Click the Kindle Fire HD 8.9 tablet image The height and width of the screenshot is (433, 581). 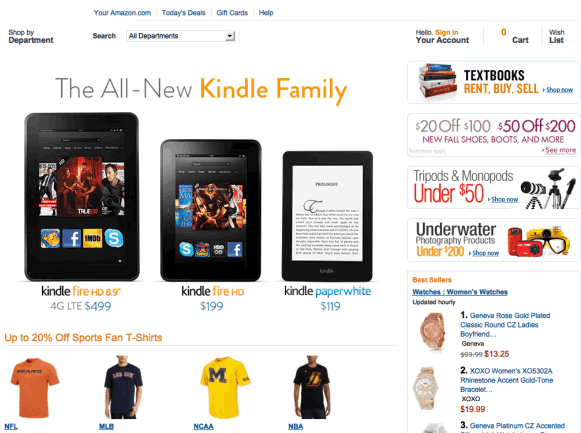click(82, 197)
